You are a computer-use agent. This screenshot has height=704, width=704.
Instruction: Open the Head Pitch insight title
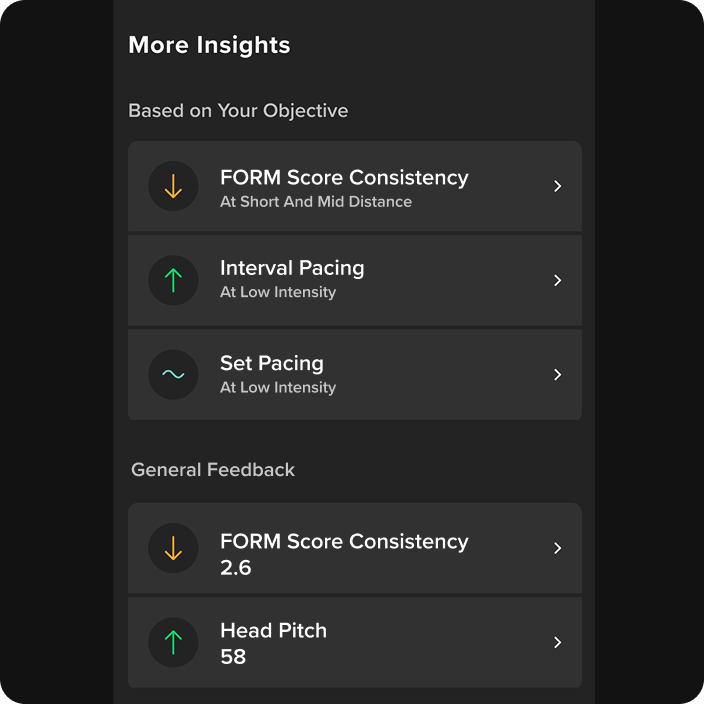coord(273,630)
